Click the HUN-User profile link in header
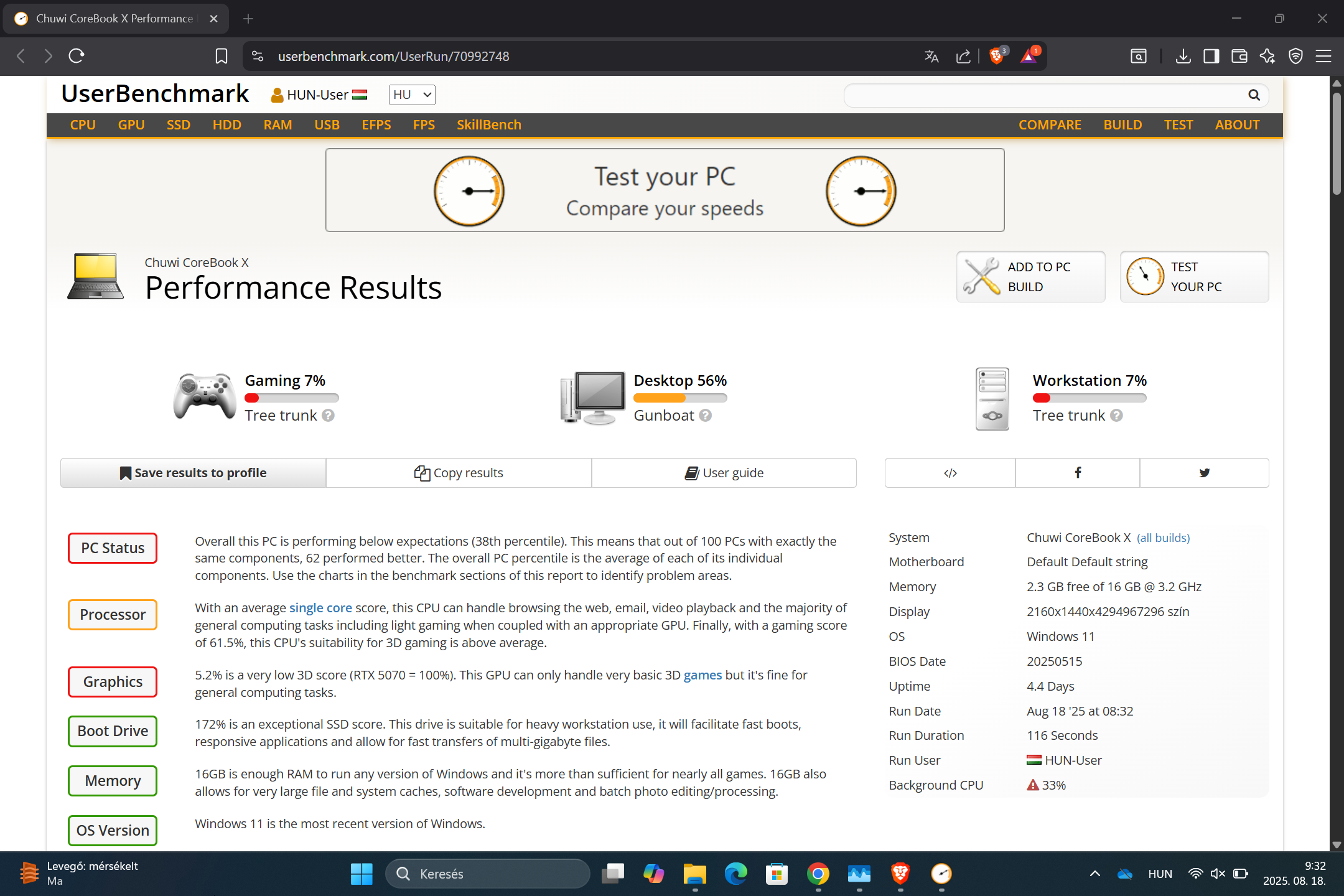 tap(319, 95)
